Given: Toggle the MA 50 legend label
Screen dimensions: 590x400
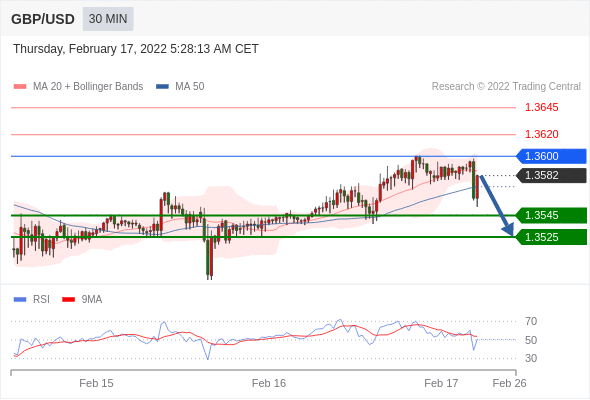Looking at the screenshot, I should [x=190, y=87].
